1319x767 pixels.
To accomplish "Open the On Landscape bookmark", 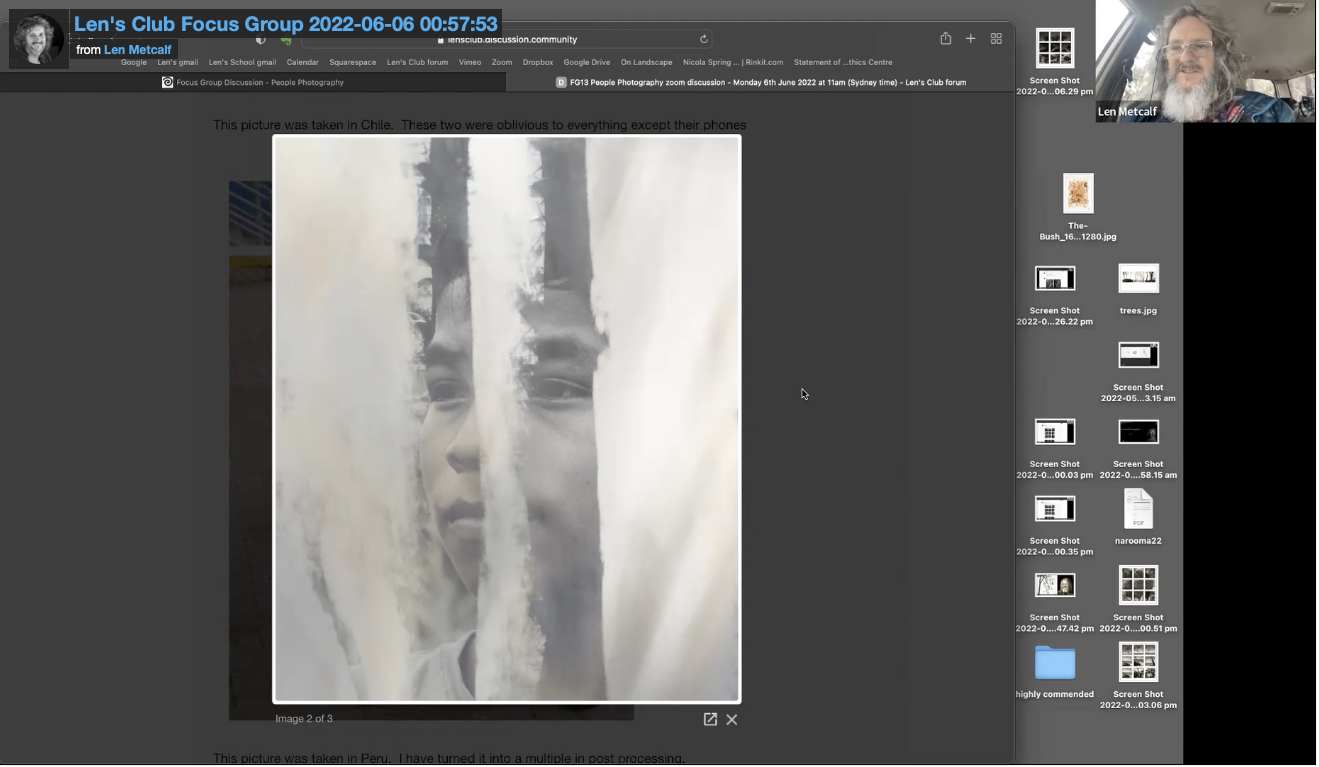I will 646,62.
